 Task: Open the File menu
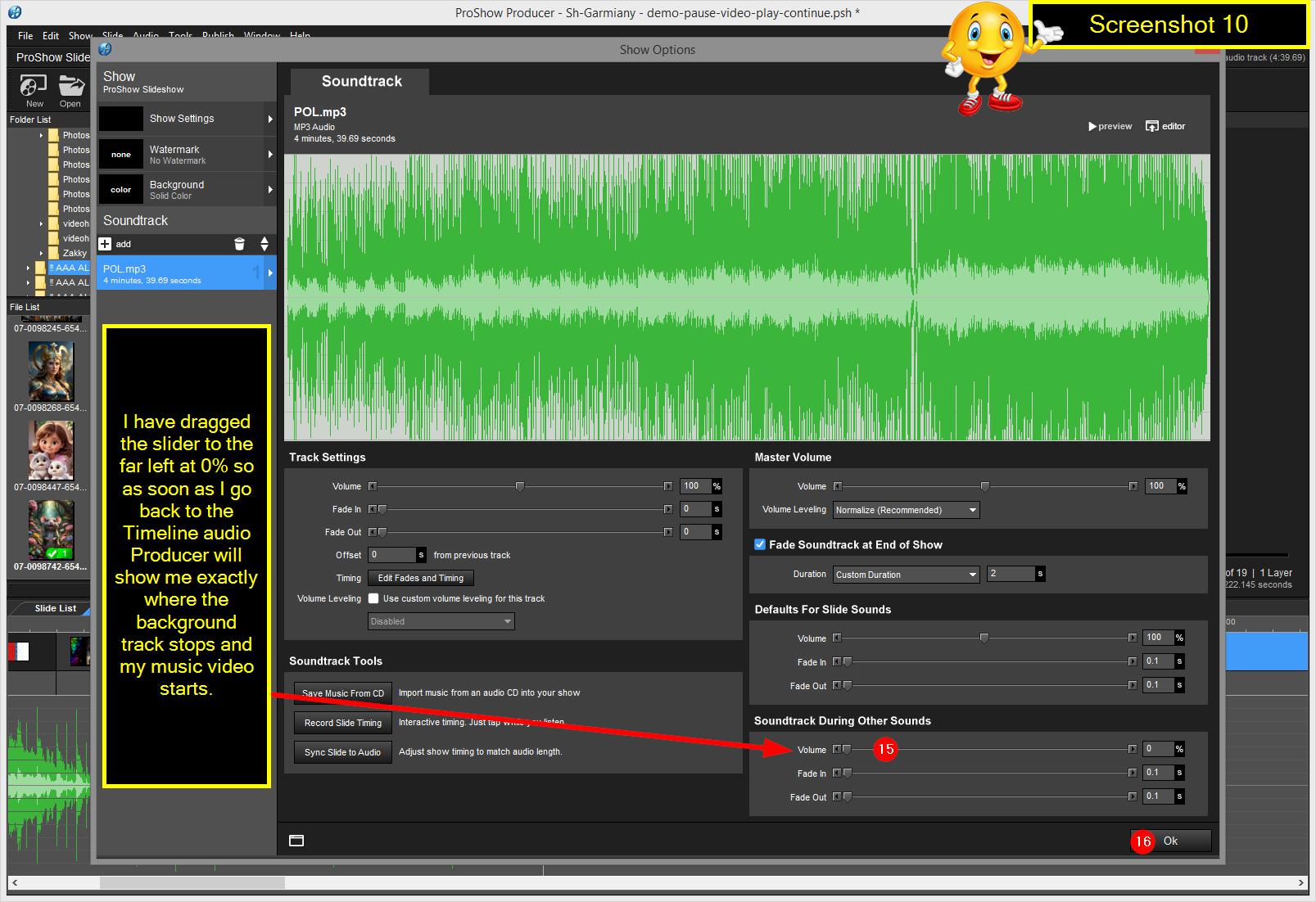click(25, 36)
